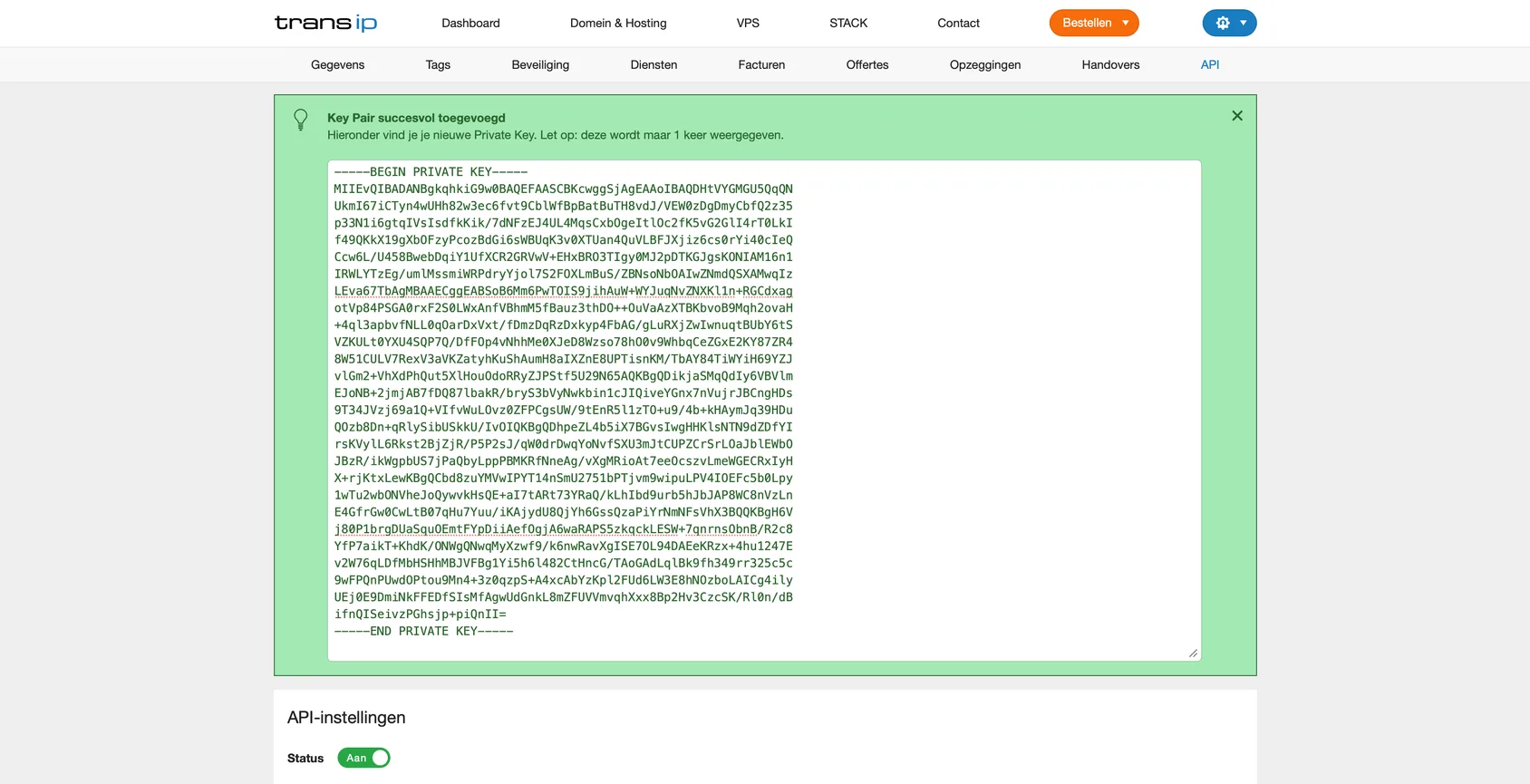Open the STACK menu item
Viewport: 1530px width, 784px height.
point(848,24)
